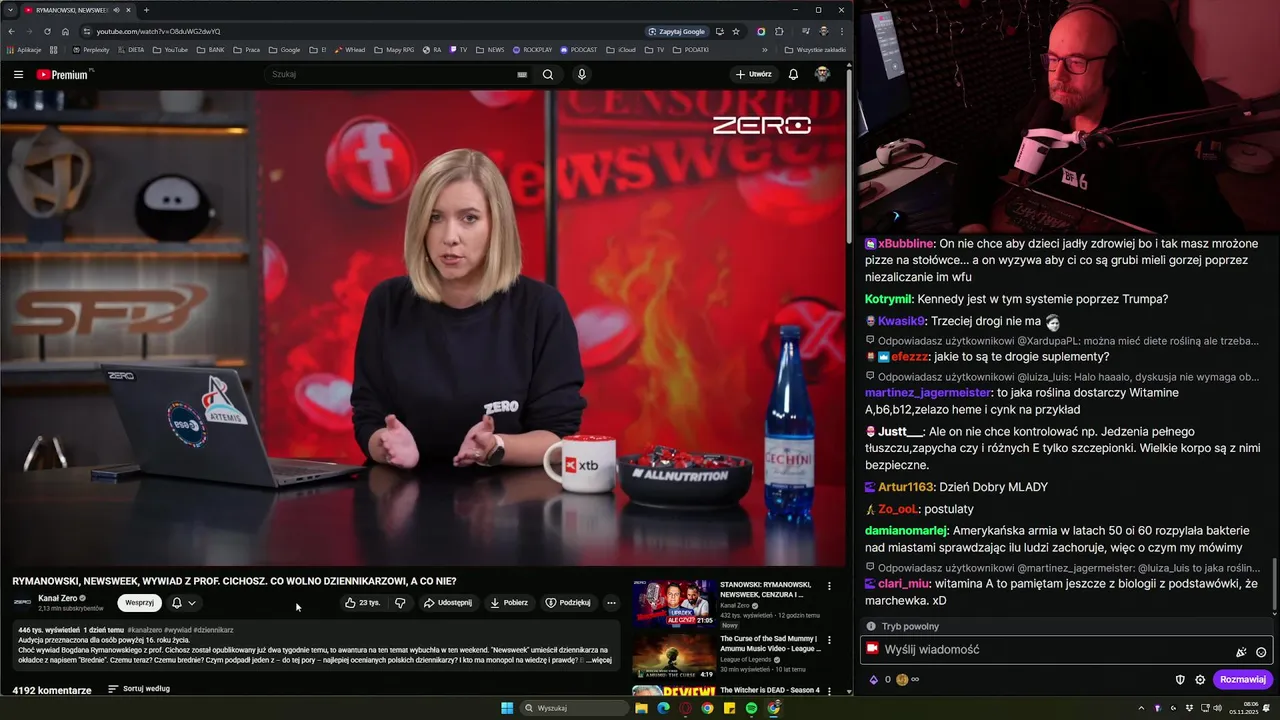Click Pobierz download button
The height and width of the screenshot is (720, 1280).
[x=509, y=603]
